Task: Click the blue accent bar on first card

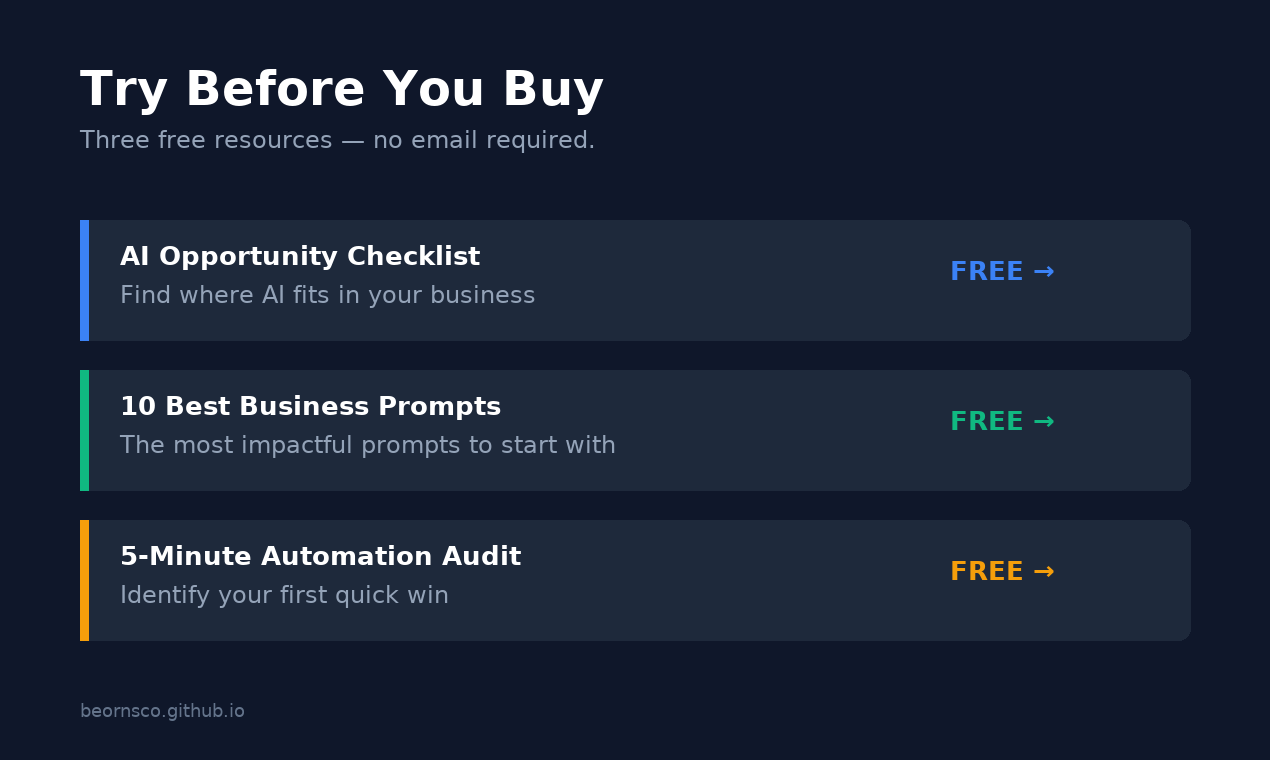Action: (x=84, y=280)
